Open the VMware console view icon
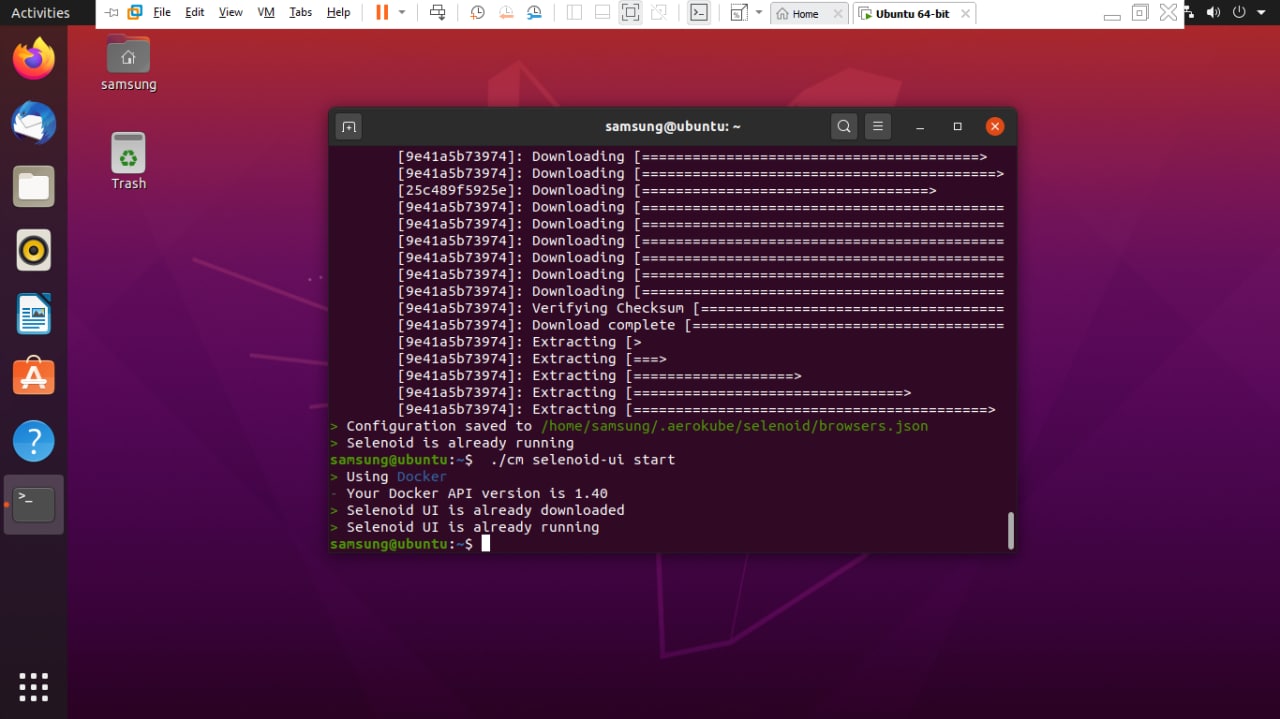This screenshot has width=1280, height=719. coord(700,13)
